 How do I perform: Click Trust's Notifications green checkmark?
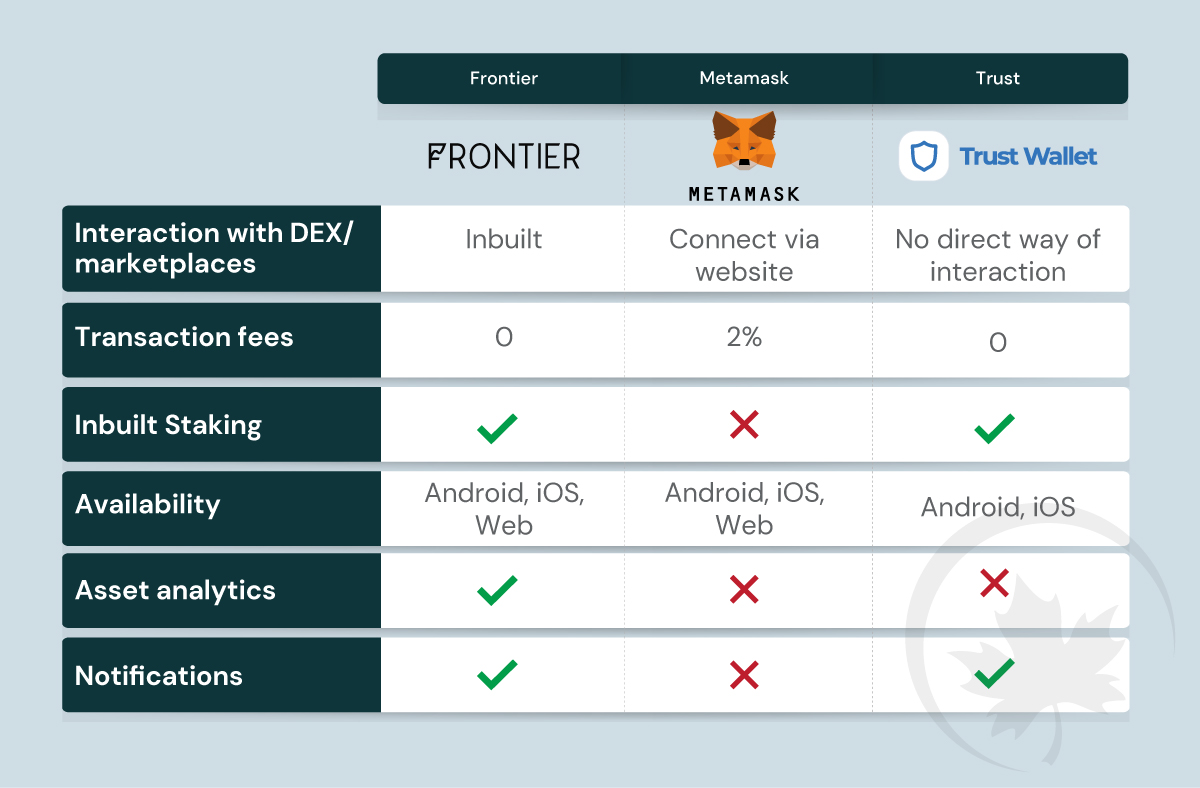coord(995,673)
